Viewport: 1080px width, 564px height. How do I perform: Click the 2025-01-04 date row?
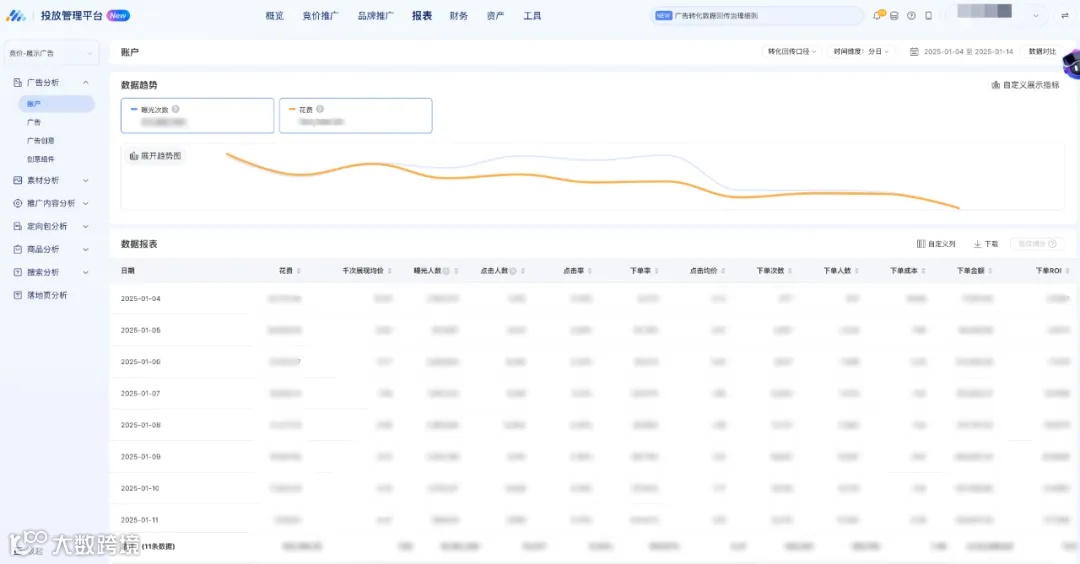pyautogui.click(x=141, y=298)
